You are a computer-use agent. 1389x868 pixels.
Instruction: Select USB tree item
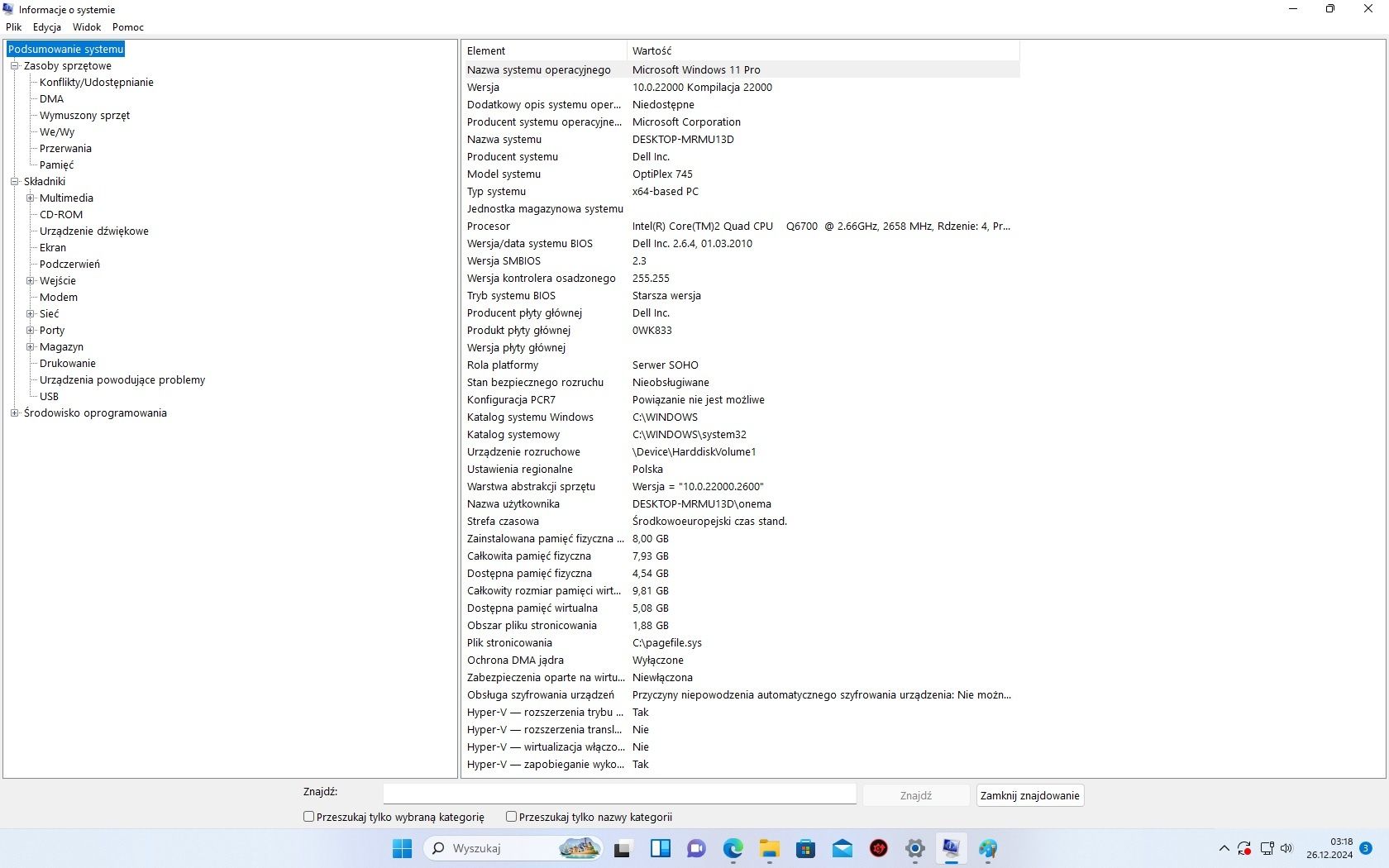point(49,396)
